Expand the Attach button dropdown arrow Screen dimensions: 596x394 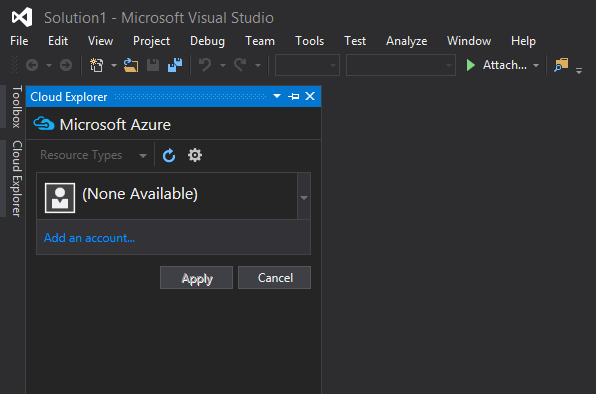click(x=536, y=65)
